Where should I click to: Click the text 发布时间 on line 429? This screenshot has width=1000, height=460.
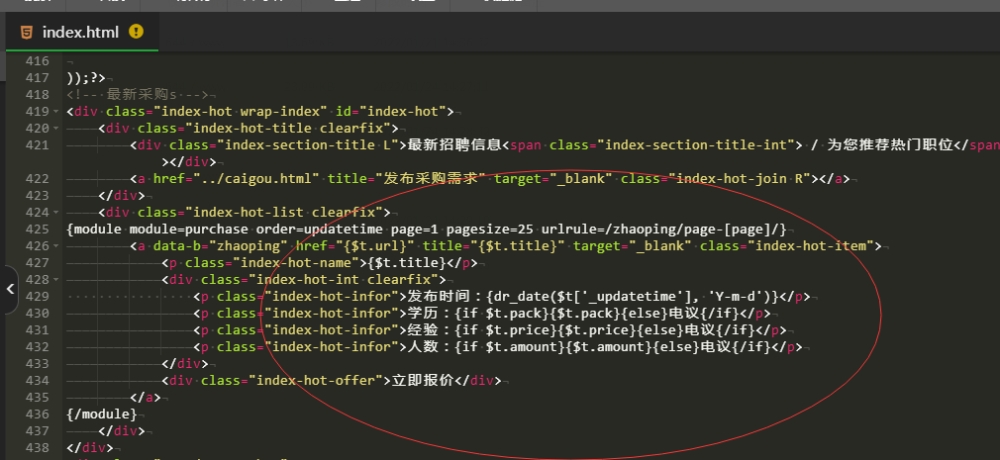click(439, 296)
